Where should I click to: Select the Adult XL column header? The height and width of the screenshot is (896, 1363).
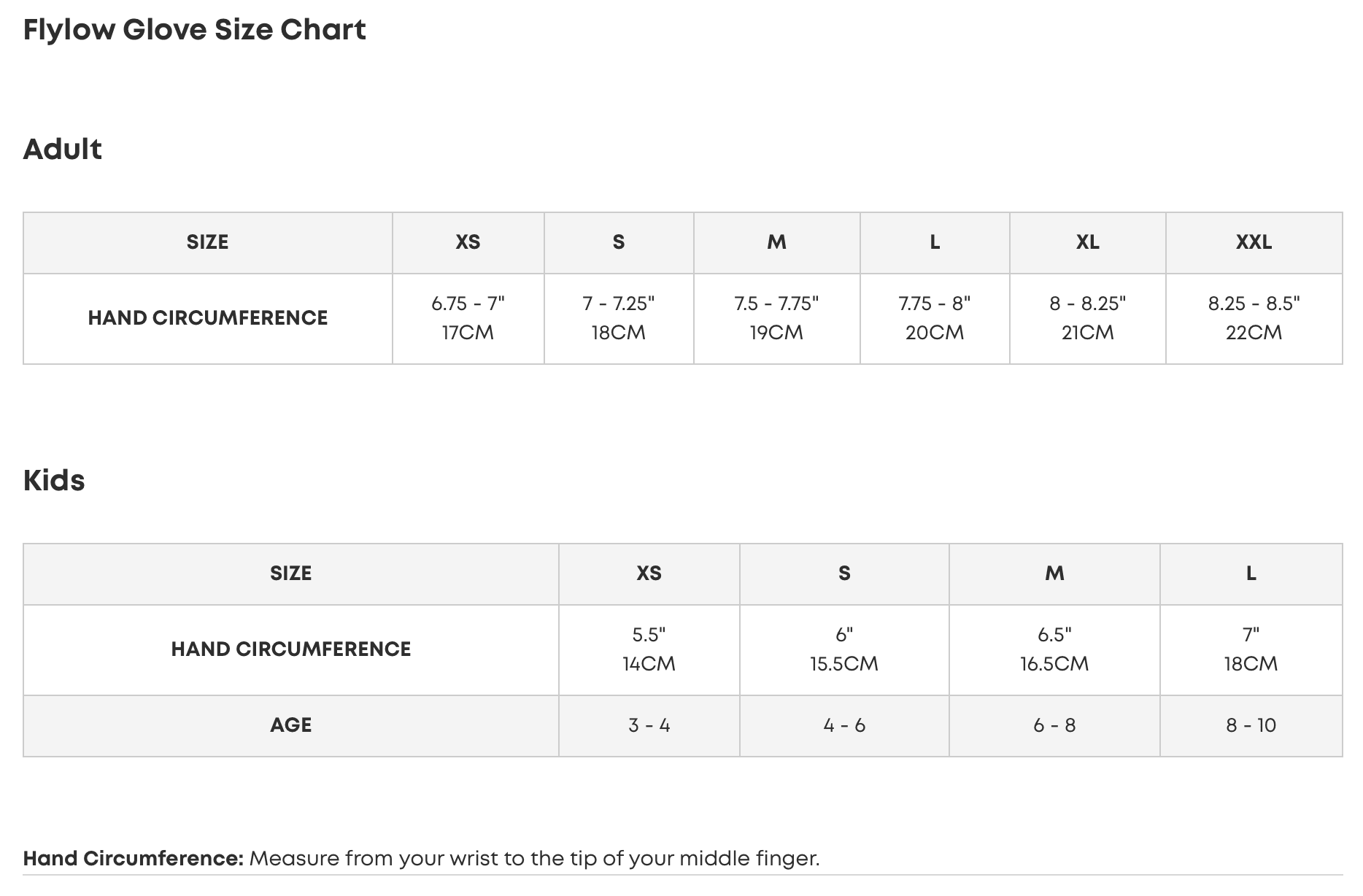tap(1087, 242)
